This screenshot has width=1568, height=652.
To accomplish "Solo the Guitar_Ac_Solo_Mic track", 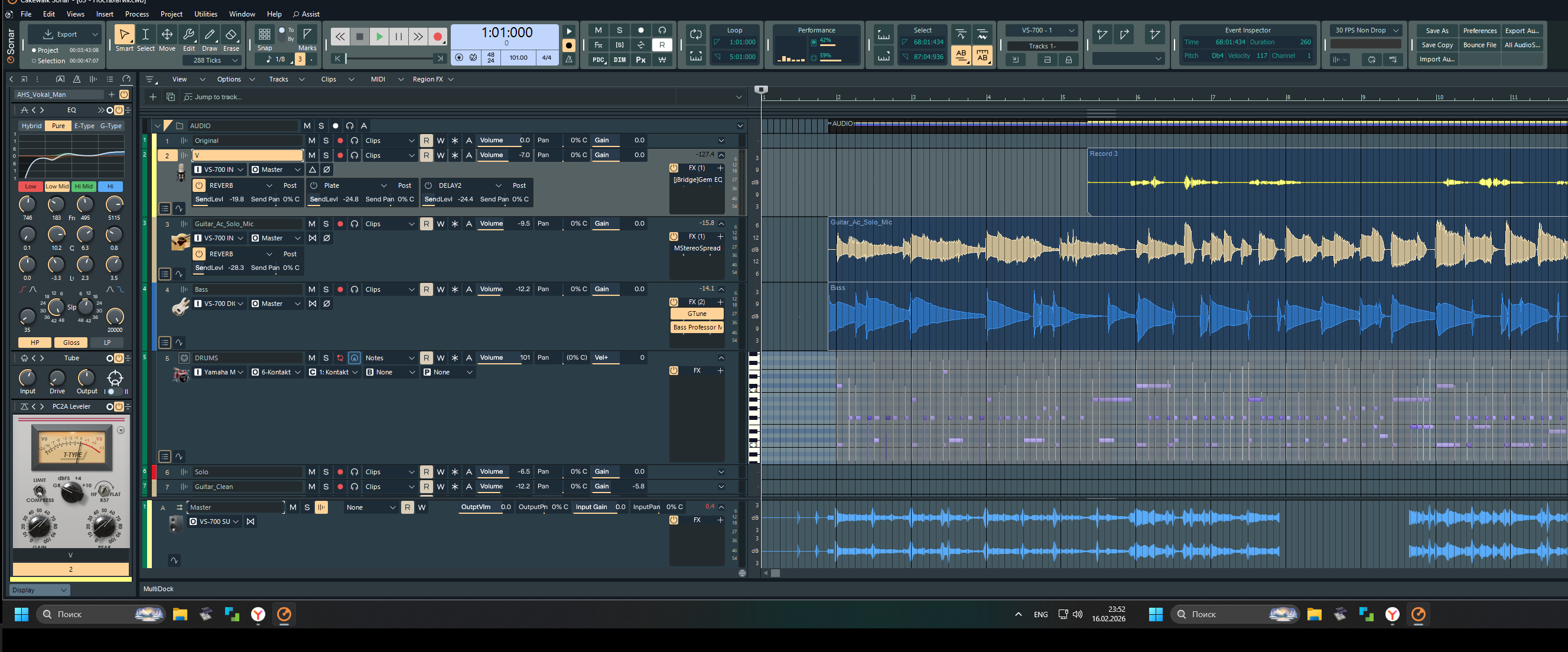I will (326, 224).
